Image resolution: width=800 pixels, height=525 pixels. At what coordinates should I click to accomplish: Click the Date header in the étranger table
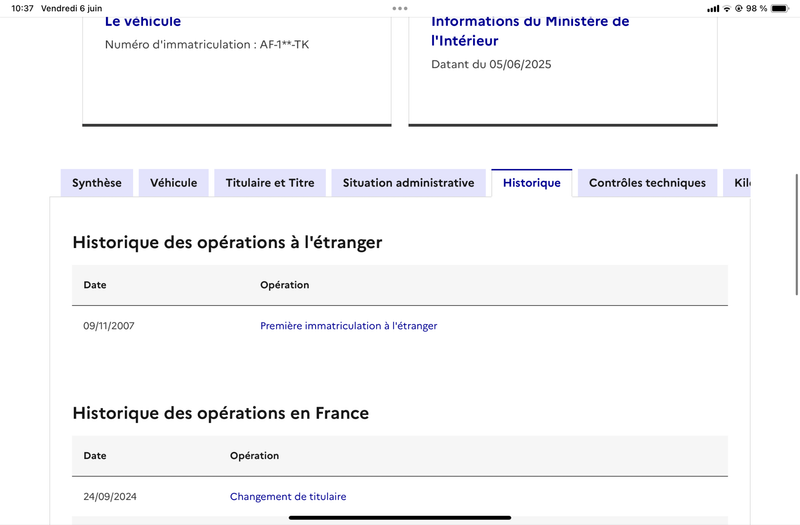(95, 285)
